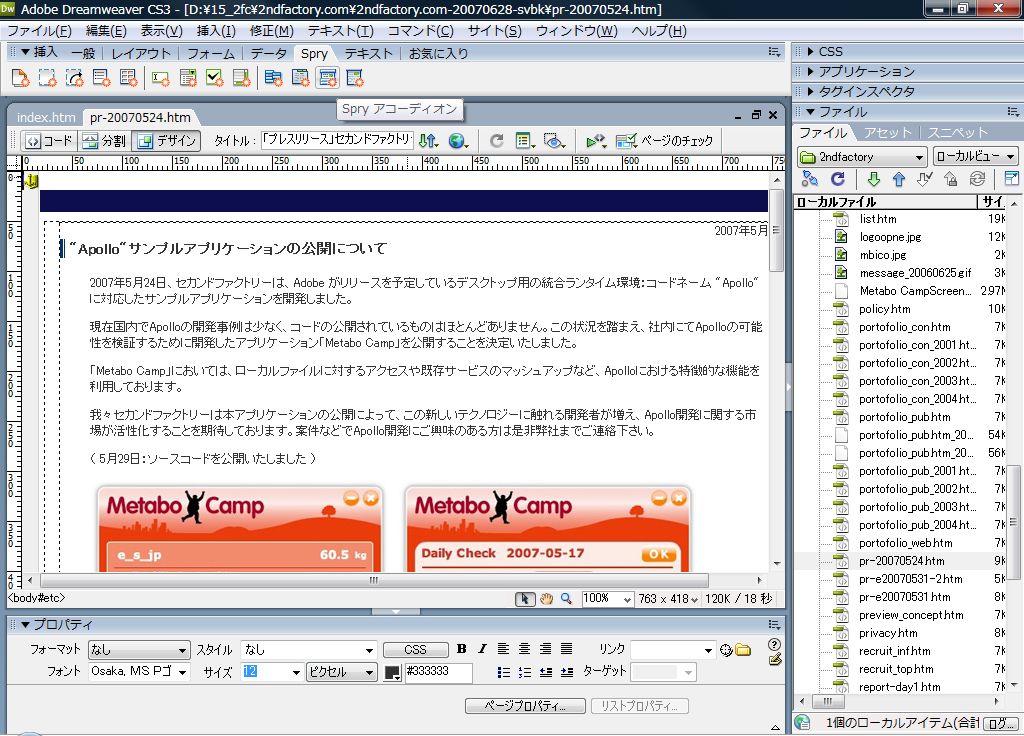Screen dimensions: 1024x736
Task: Select the Hand tool in status bar
Action: (547, 599)
